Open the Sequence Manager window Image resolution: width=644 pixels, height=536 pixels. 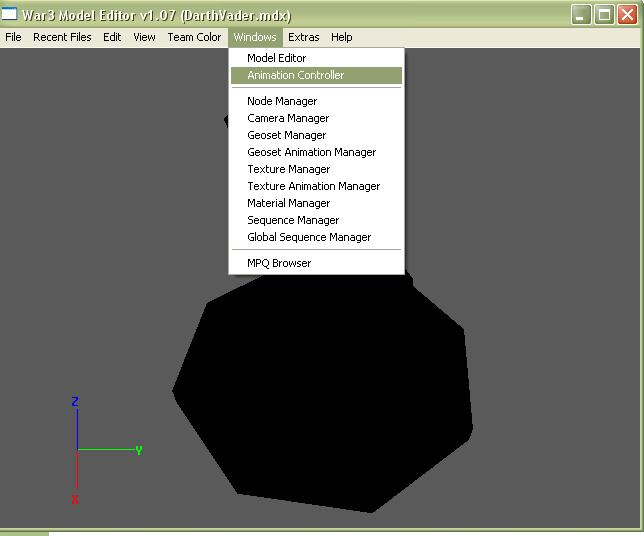tap(316, 220)
